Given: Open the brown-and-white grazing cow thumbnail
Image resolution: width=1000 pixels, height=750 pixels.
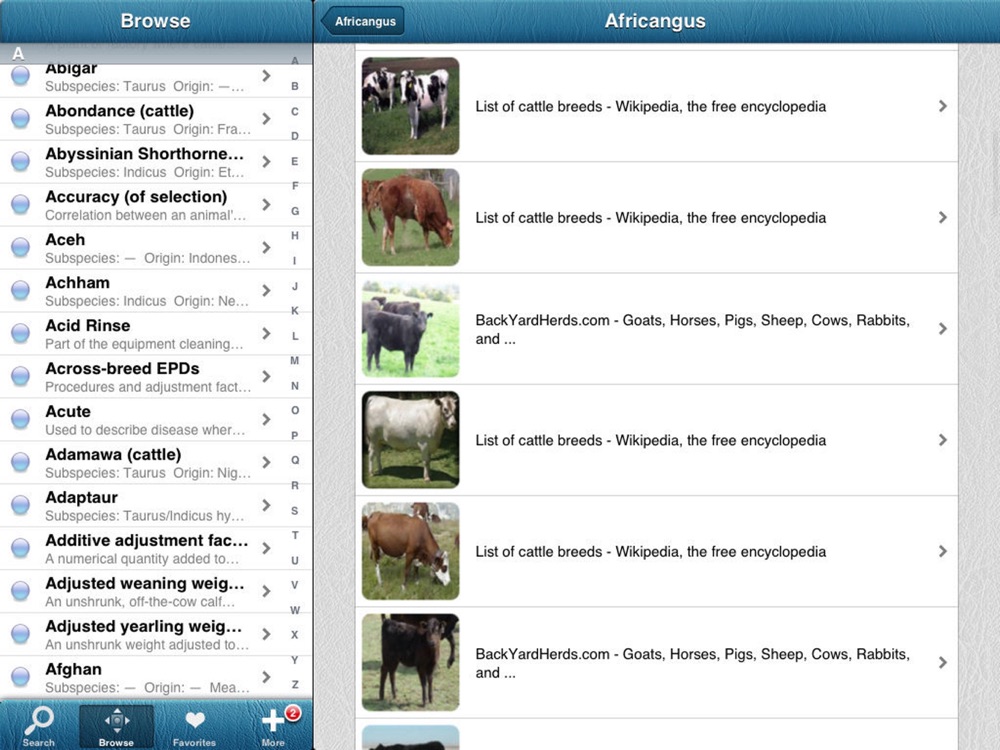Looking at the screenshot, I should click(411, 551).
